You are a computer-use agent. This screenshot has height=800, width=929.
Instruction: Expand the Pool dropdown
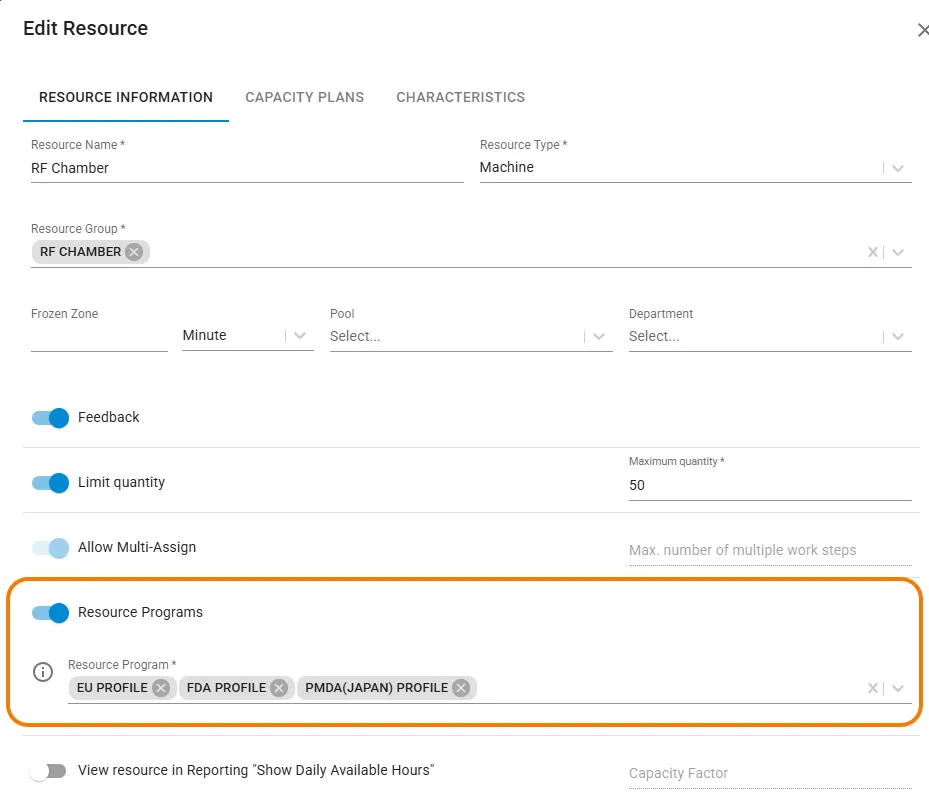click(599, 337)
